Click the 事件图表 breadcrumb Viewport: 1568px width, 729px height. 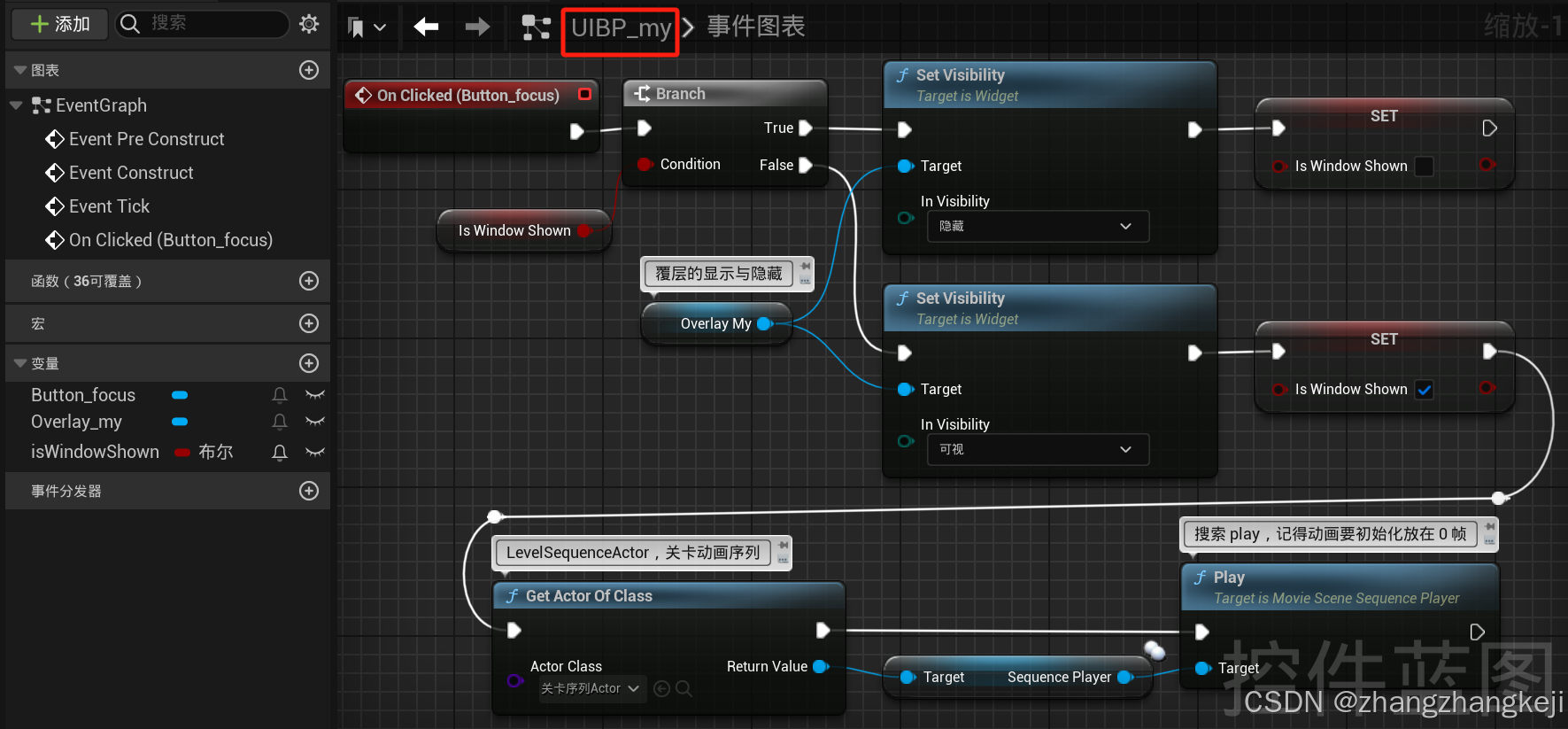pos(755,27)
